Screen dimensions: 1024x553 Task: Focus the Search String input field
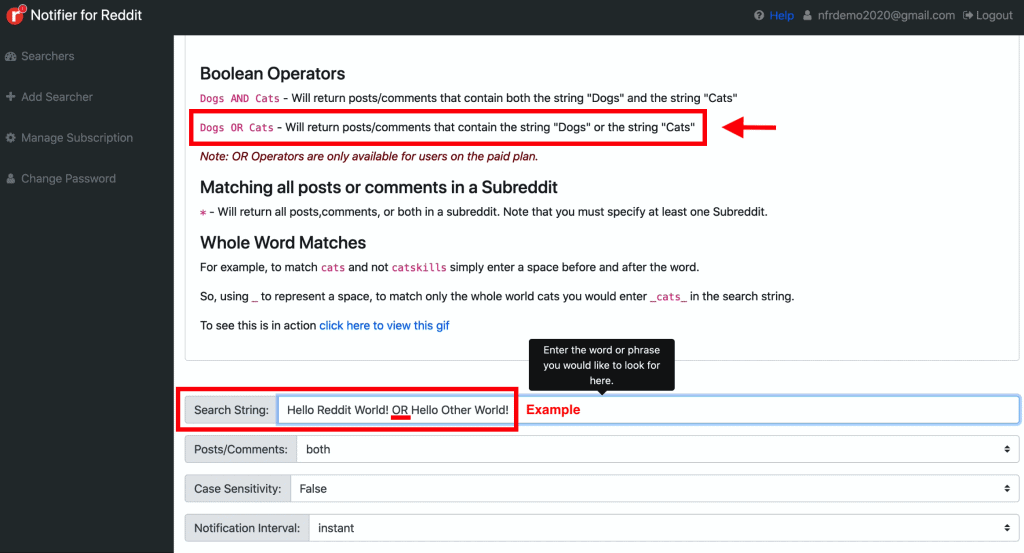click(x=648, y=410)
